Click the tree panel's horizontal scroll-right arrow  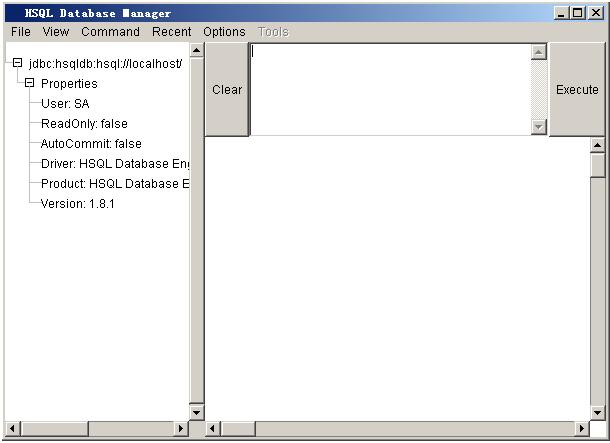coord(181,429)
